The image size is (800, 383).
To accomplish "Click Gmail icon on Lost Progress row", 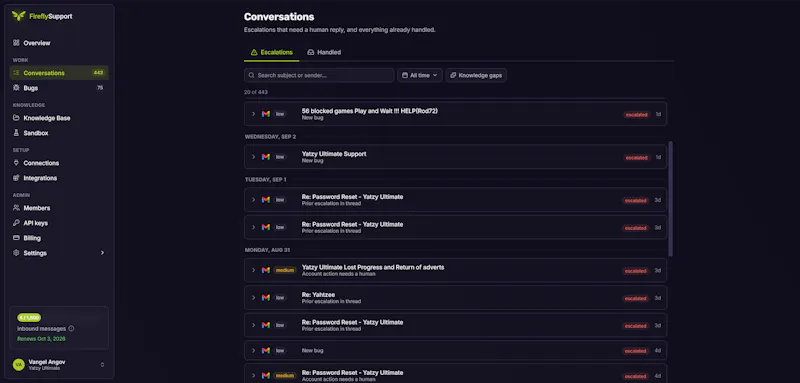I will pos(266,270).
